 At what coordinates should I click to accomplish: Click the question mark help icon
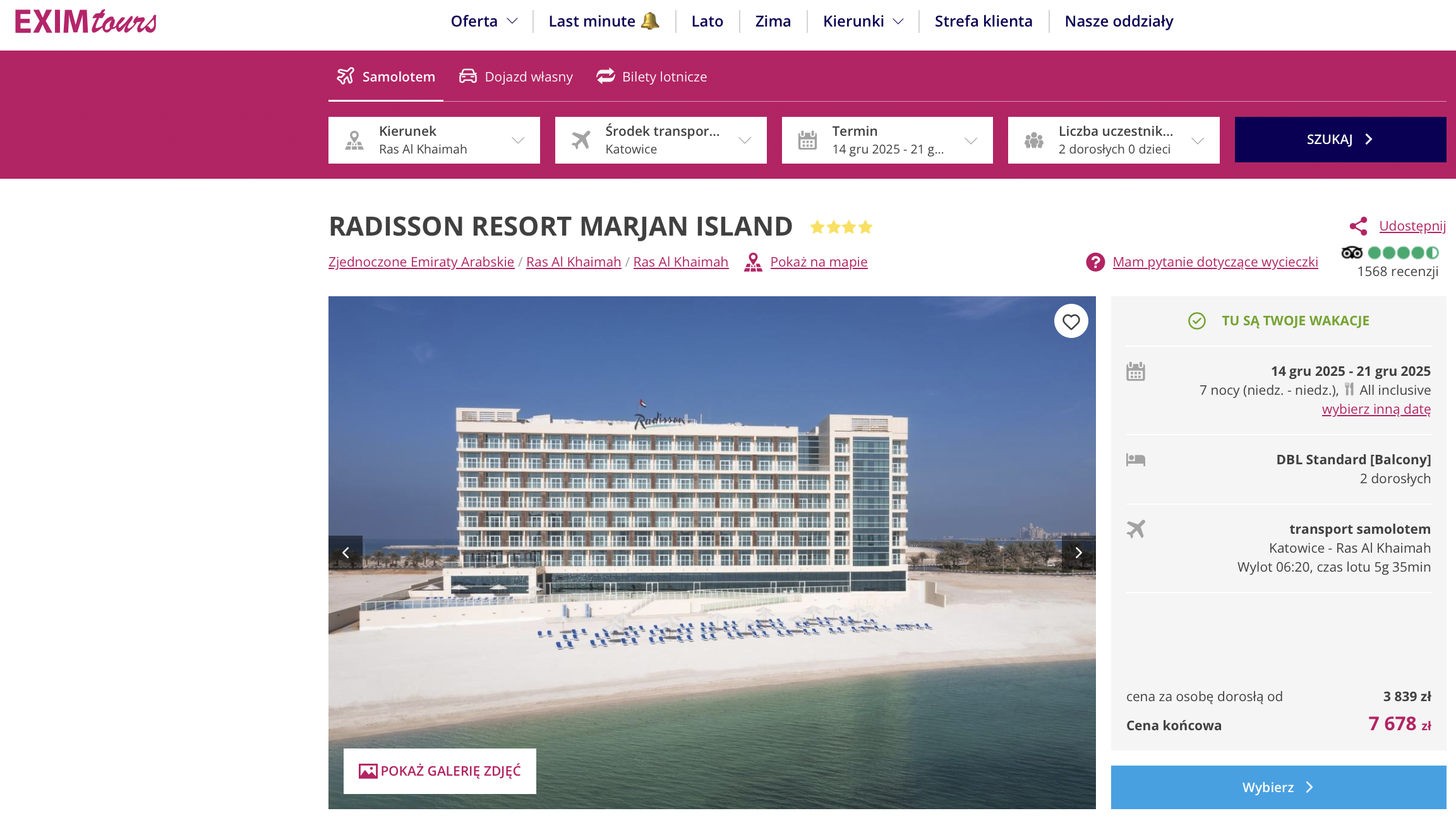(1095, 262)
